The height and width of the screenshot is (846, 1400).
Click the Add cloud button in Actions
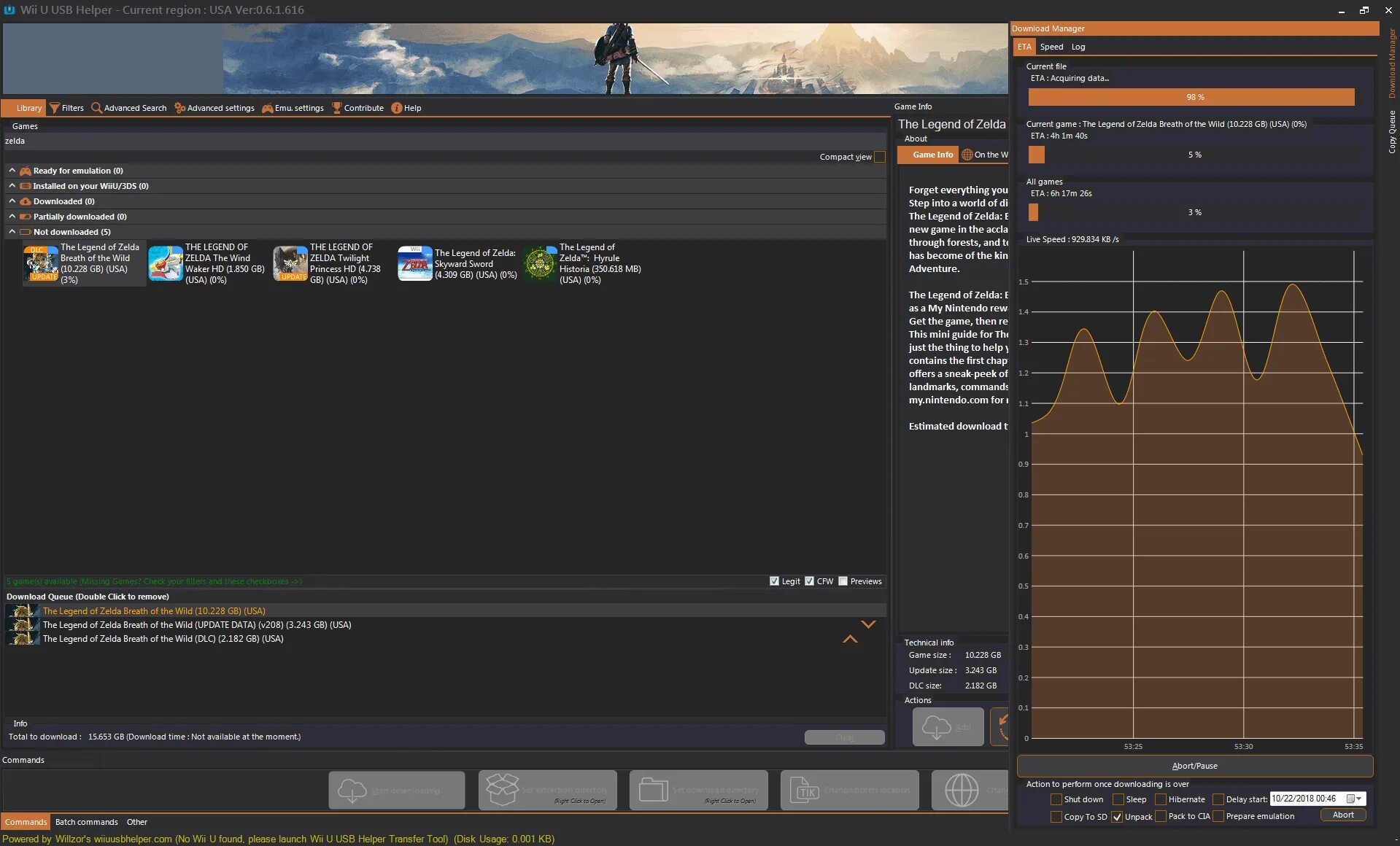pos(948,726)
